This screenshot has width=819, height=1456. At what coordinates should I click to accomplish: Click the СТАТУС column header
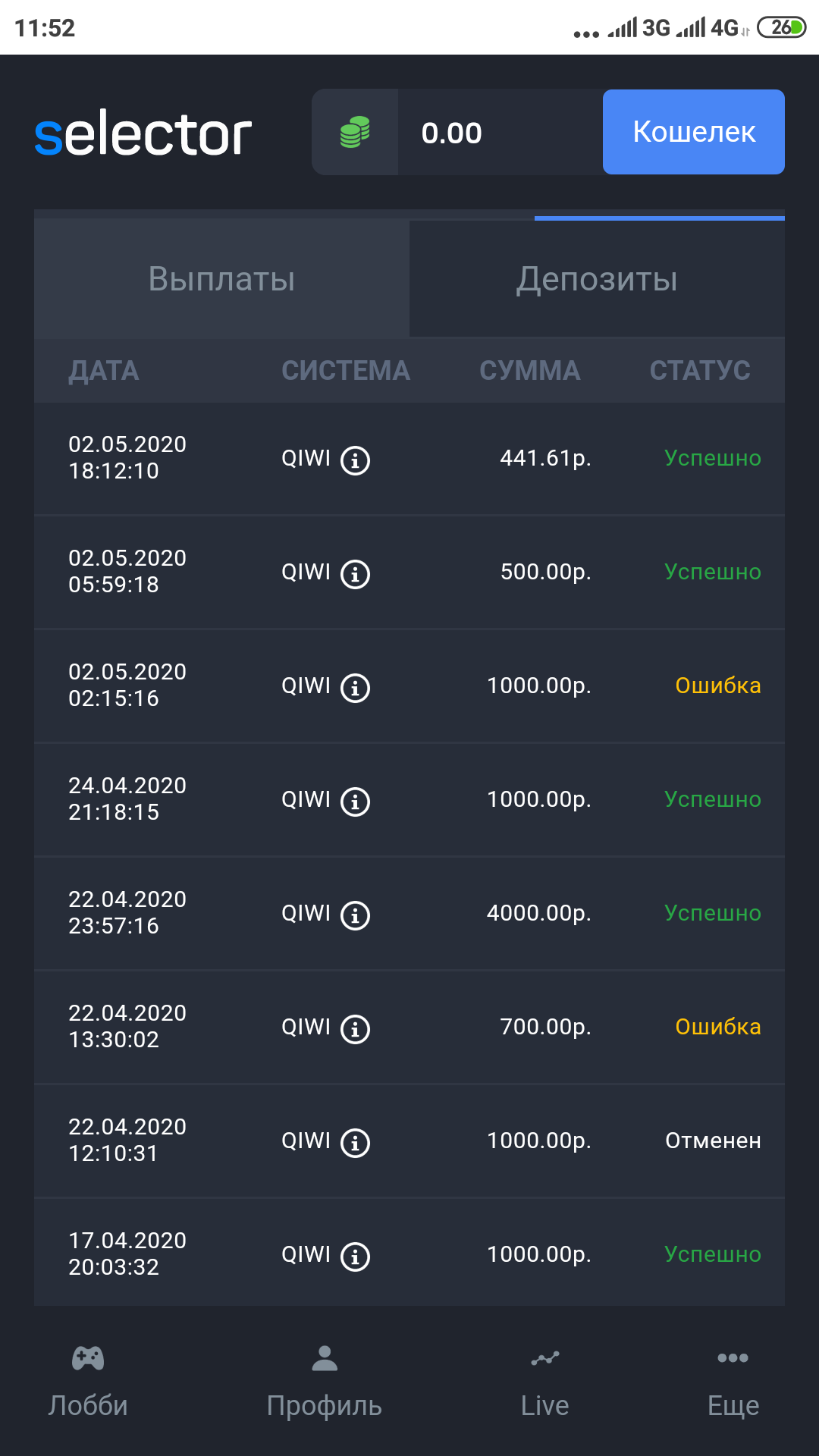tap(700, 371)
